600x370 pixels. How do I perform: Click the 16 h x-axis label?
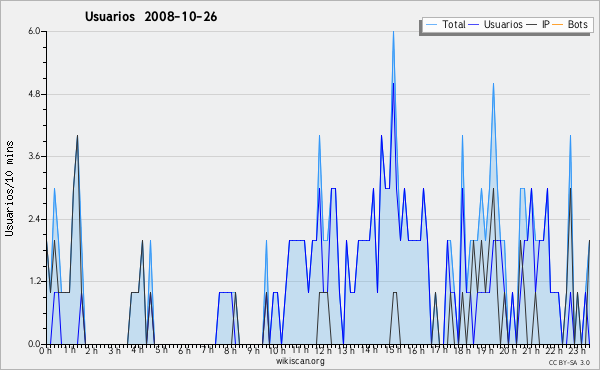416,350
